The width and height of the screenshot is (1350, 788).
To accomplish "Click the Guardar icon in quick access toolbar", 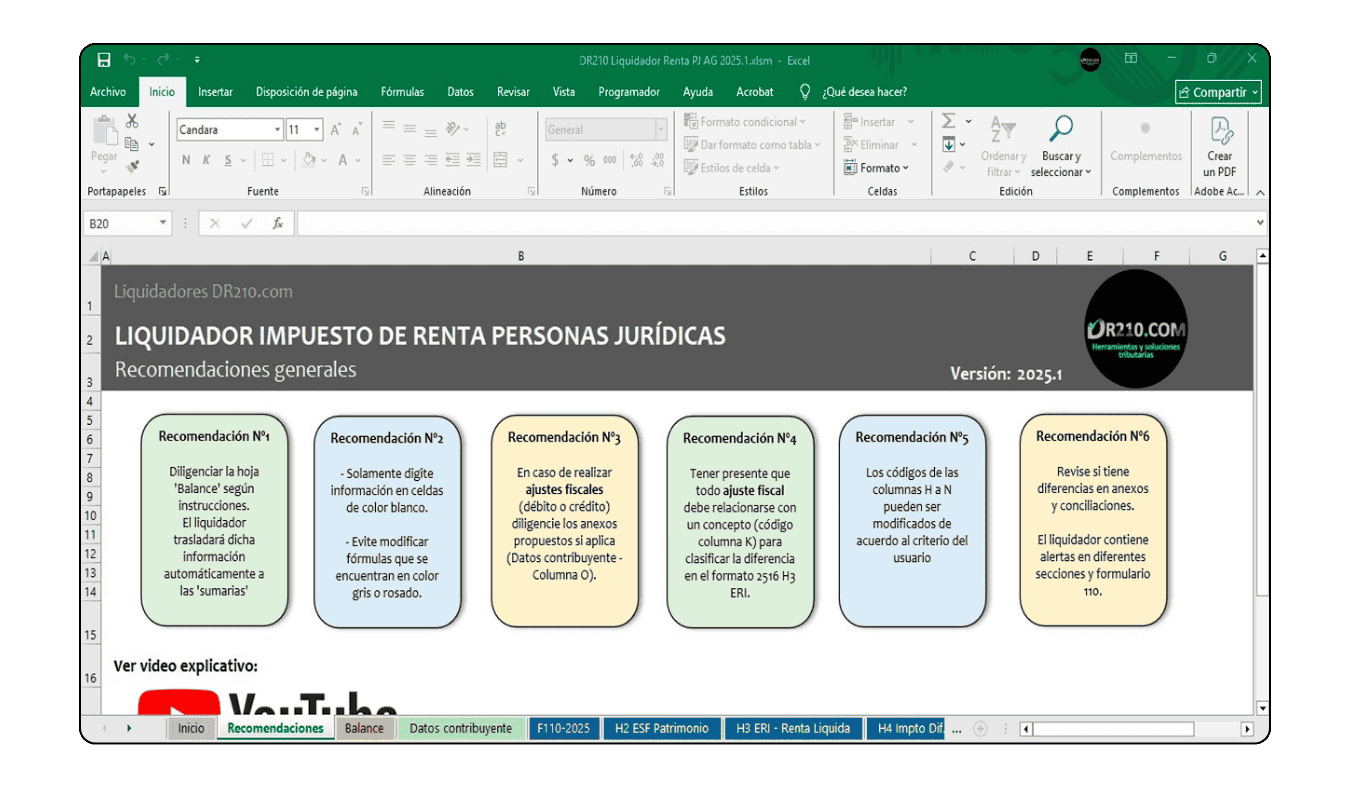I will [x=103, y=60].
